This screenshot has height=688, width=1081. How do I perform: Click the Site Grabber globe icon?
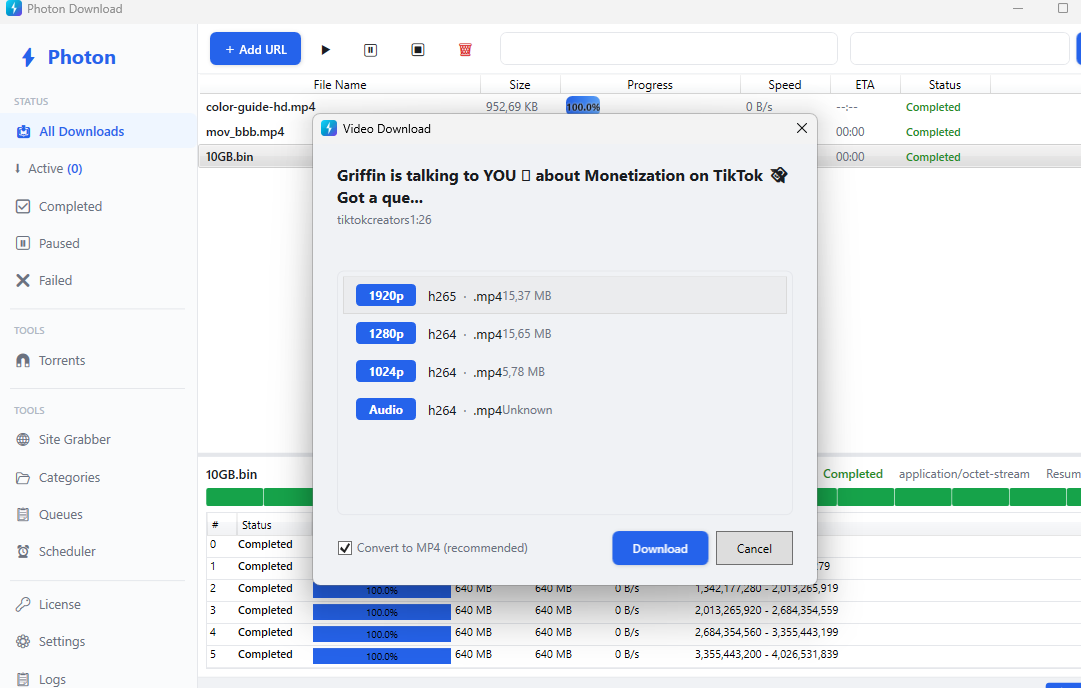point(23,439)
